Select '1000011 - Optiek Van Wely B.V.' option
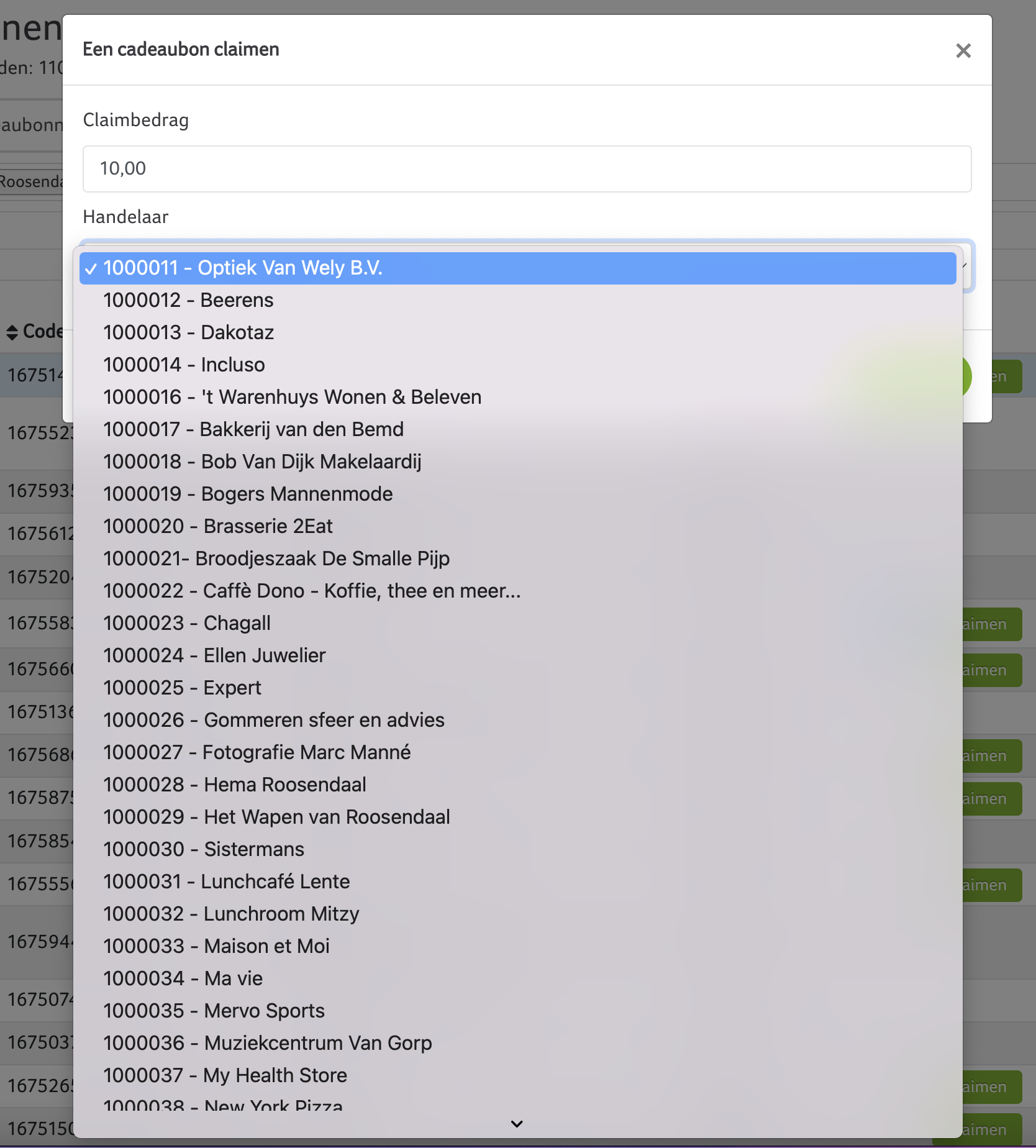 tap(517, 268)
